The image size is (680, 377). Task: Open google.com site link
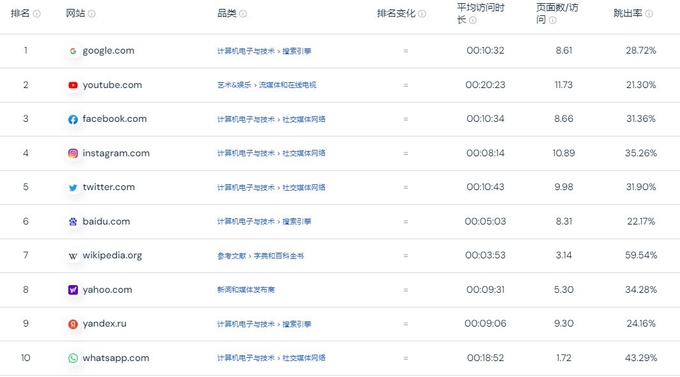click(x=108, y=51)
